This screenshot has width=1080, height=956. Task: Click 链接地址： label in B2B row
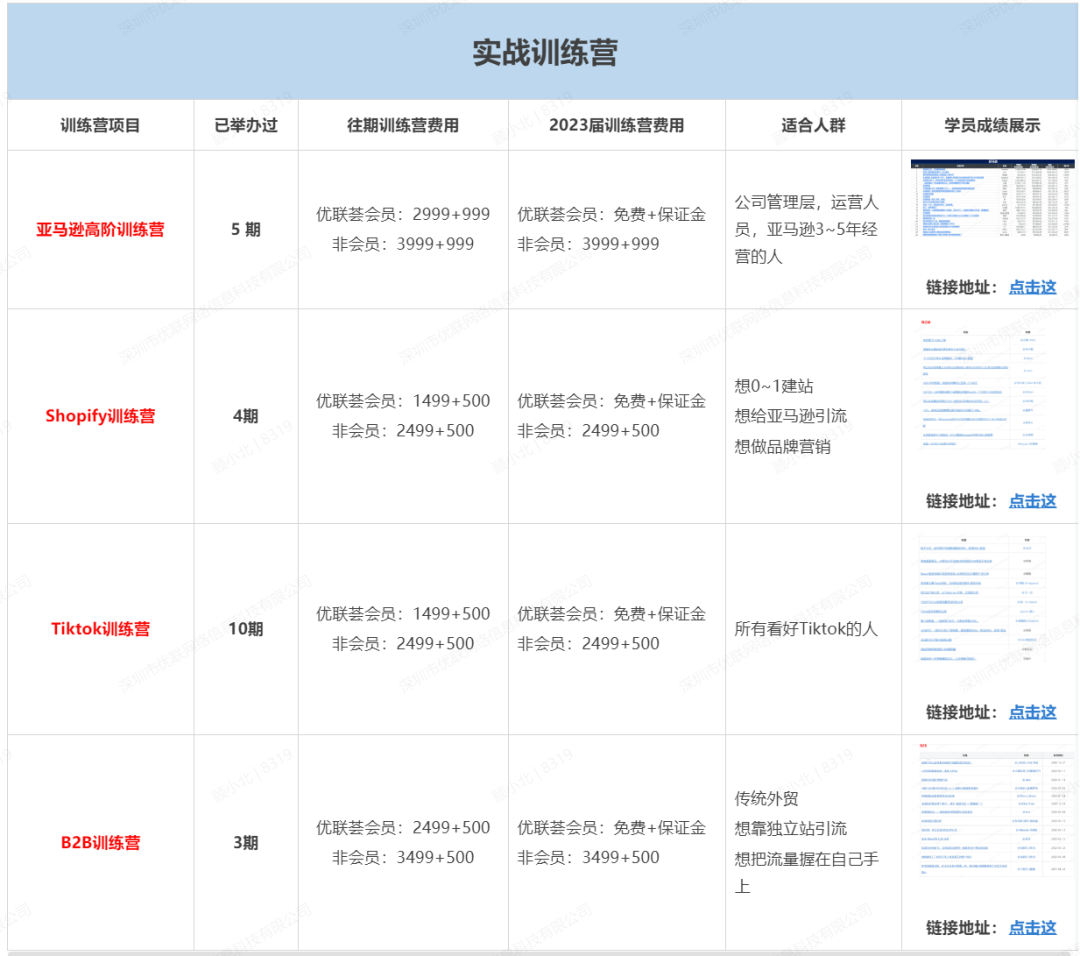pos(962,928)
